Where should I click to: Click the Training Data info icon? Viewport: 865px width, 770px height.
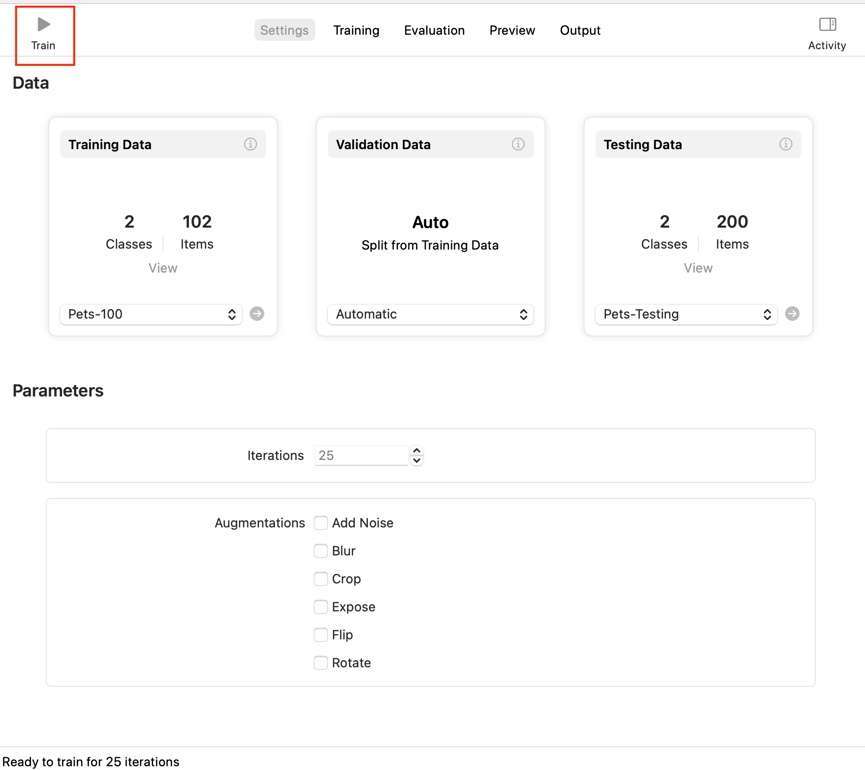coord(251,144)
